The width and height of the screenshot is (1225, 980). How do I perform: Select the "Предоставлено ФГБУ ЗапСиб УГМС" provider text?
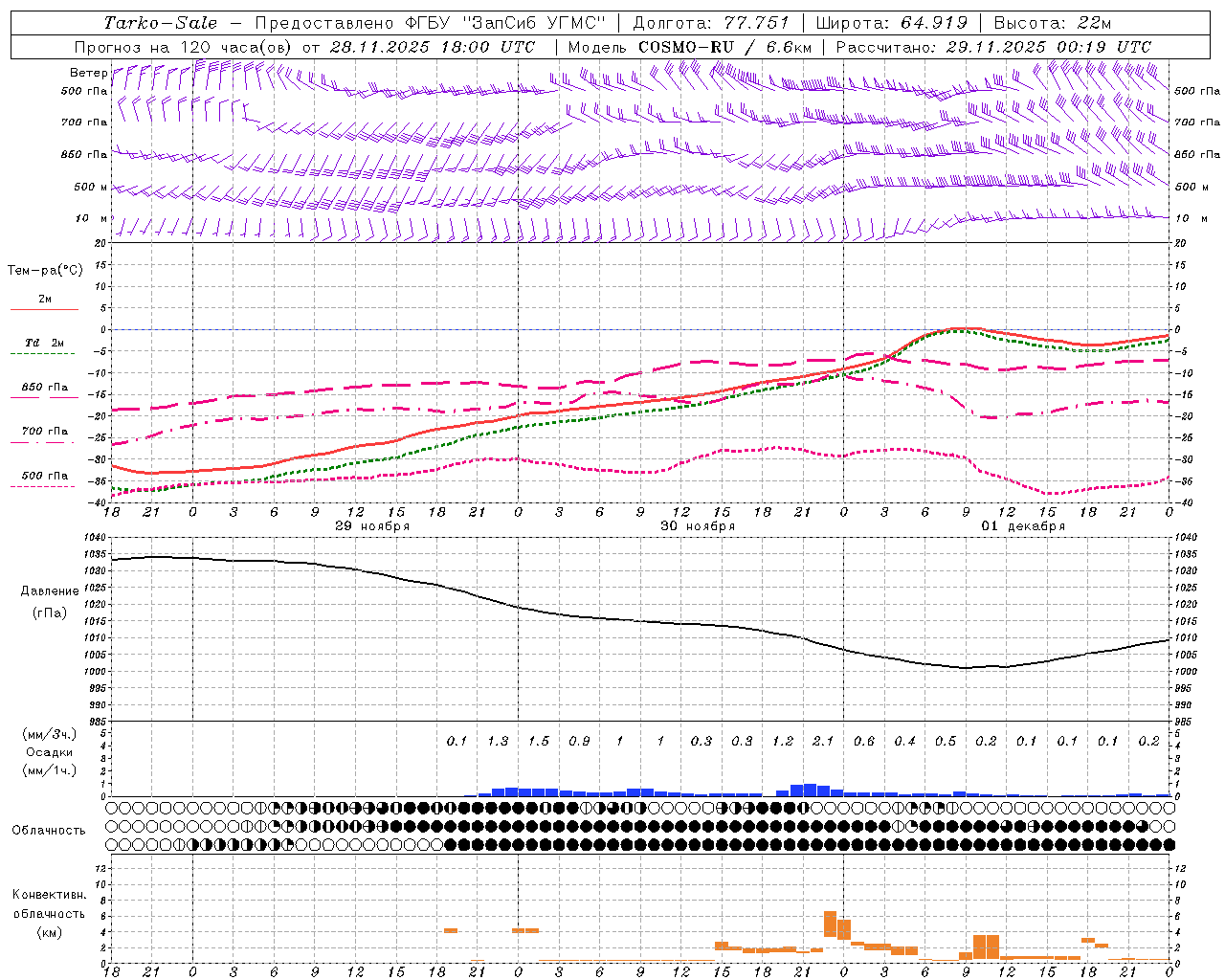click(x=431, y=23)
